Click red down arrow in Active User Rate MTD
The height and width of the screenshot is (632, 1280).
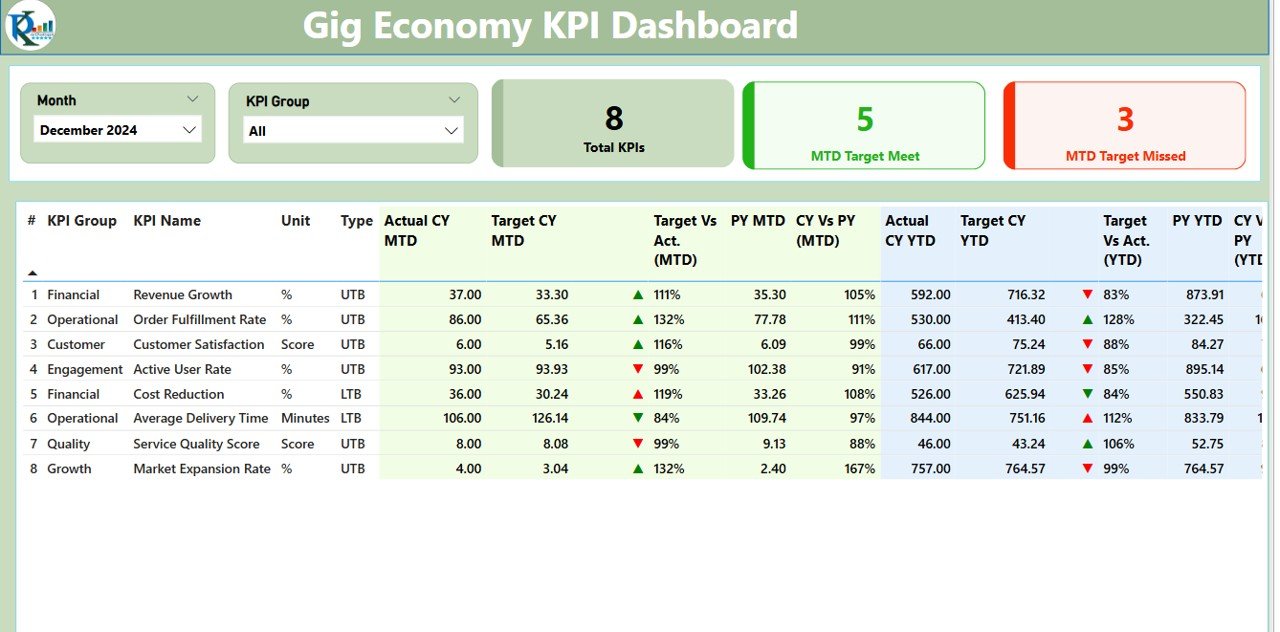click(638, 370)
